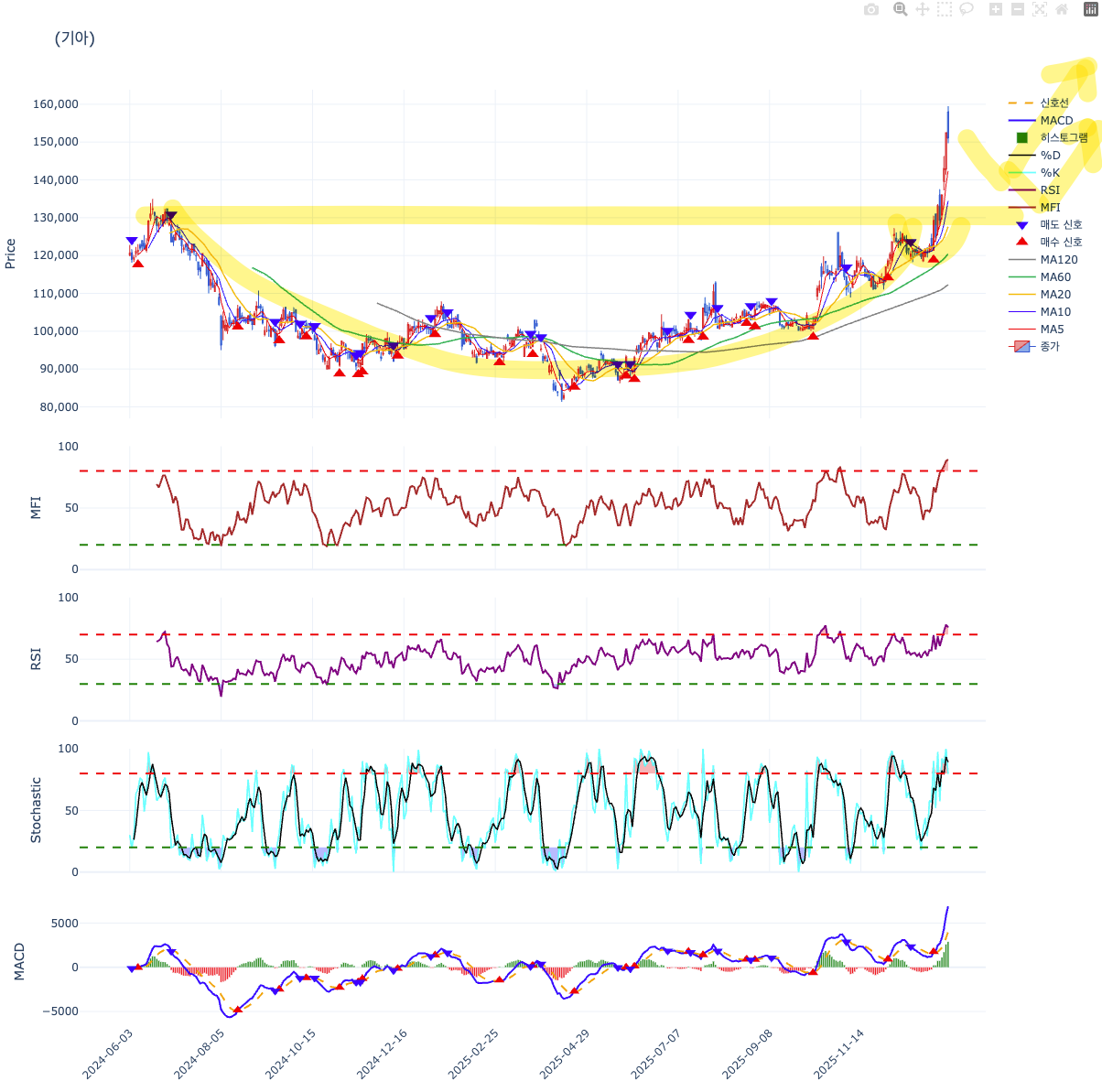
Task: Autoscale the chart axes
Action: pyautogui.click(x=1040, y=9)
